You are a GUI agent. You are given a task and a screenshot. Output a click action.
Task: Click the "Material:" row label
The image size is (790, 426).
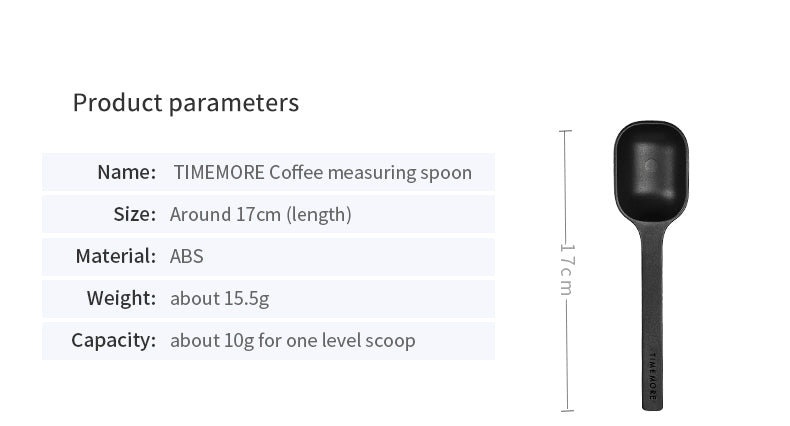coord(115,256)
